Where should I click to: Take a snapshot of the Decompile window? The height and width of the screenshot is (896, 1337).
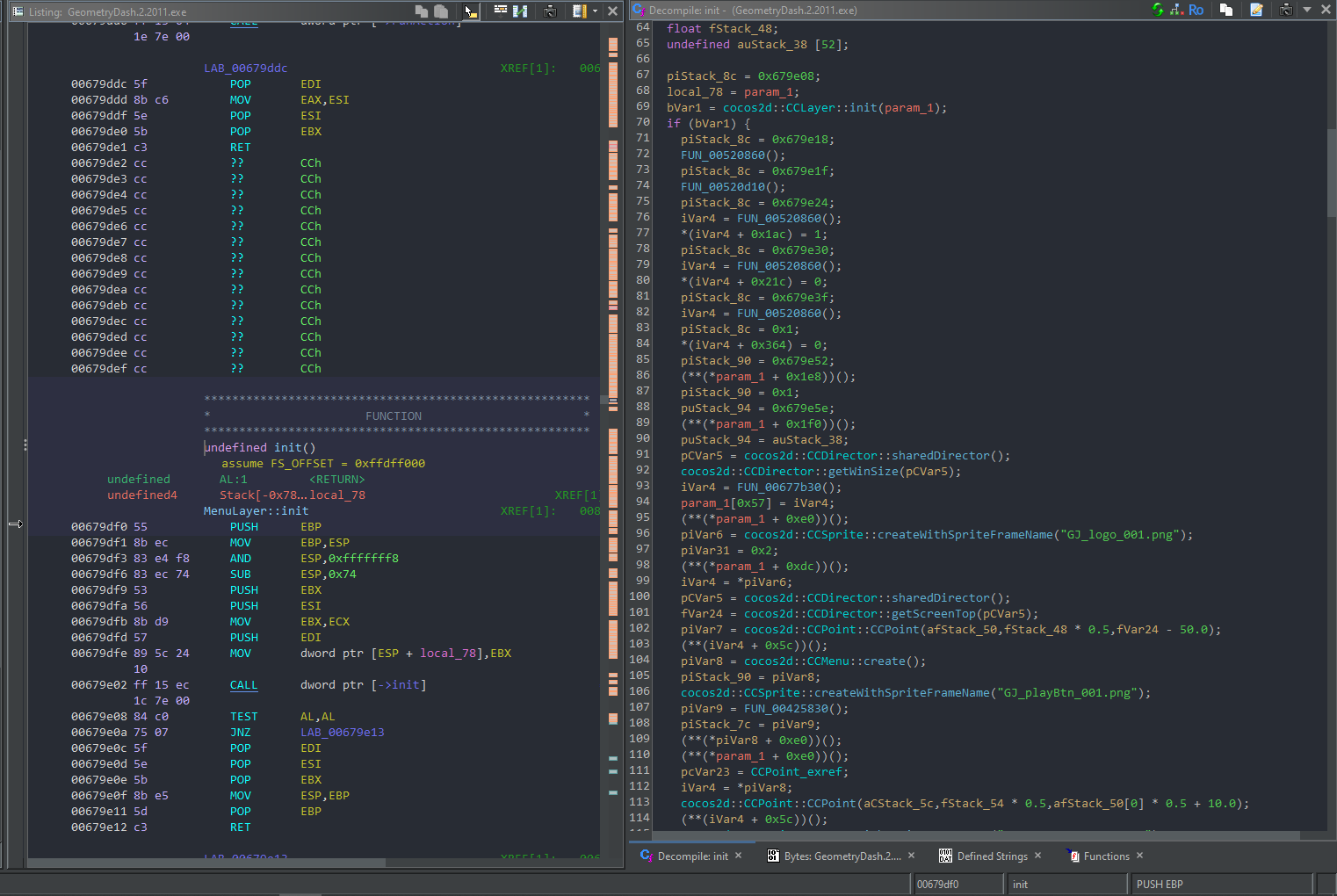click(1286, 10)
